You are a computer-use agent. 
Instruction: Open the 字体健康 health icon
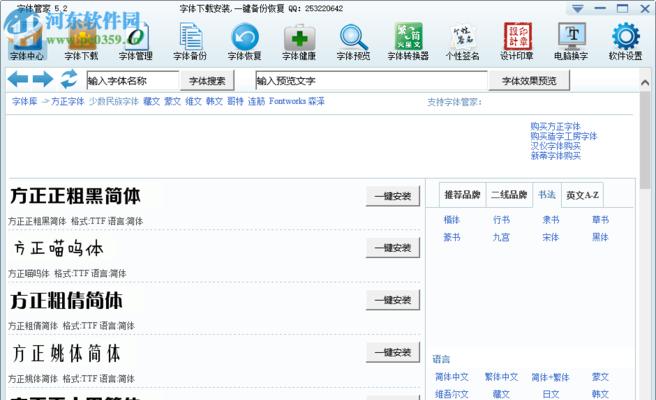(x=299, y=42)
